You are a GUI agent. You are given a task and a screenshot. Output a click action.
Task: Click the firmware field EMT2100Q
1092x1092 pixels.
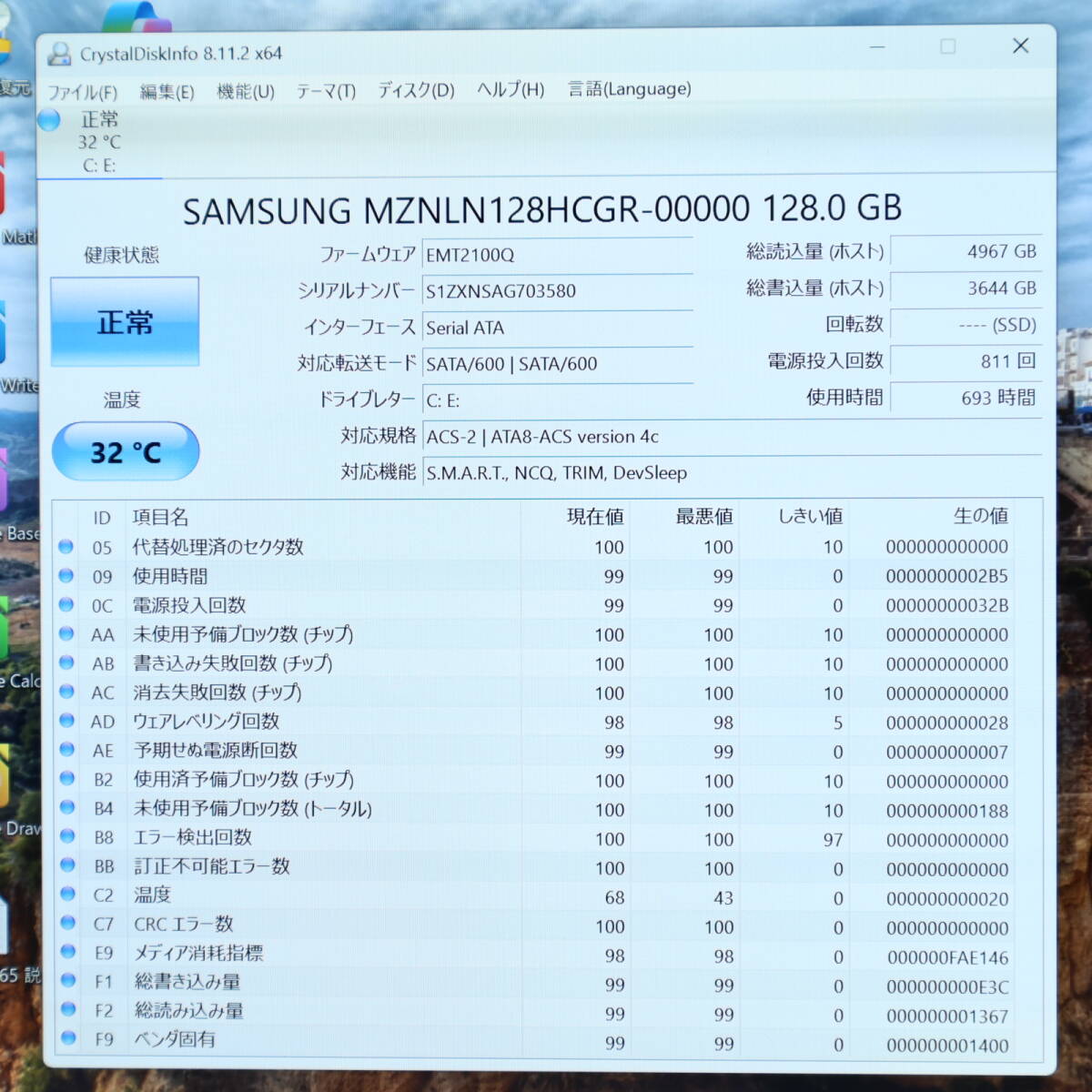[557, 255]
